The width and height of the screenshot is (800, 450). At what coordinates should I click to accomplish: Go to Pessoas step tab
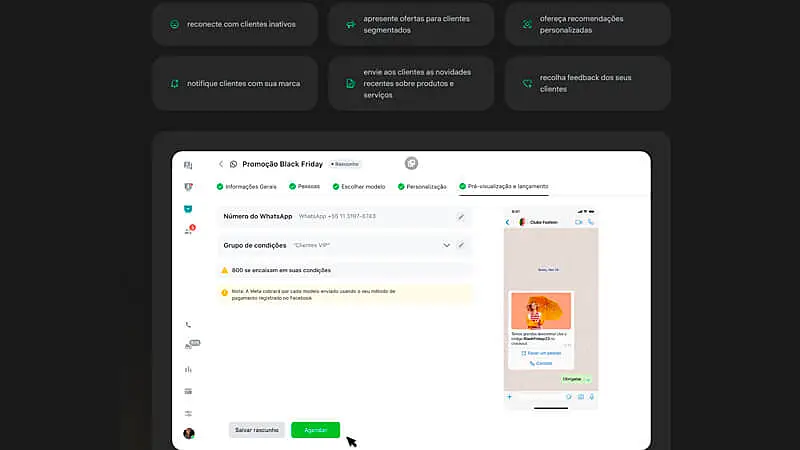pyautogui.click(x=304, y=187)
